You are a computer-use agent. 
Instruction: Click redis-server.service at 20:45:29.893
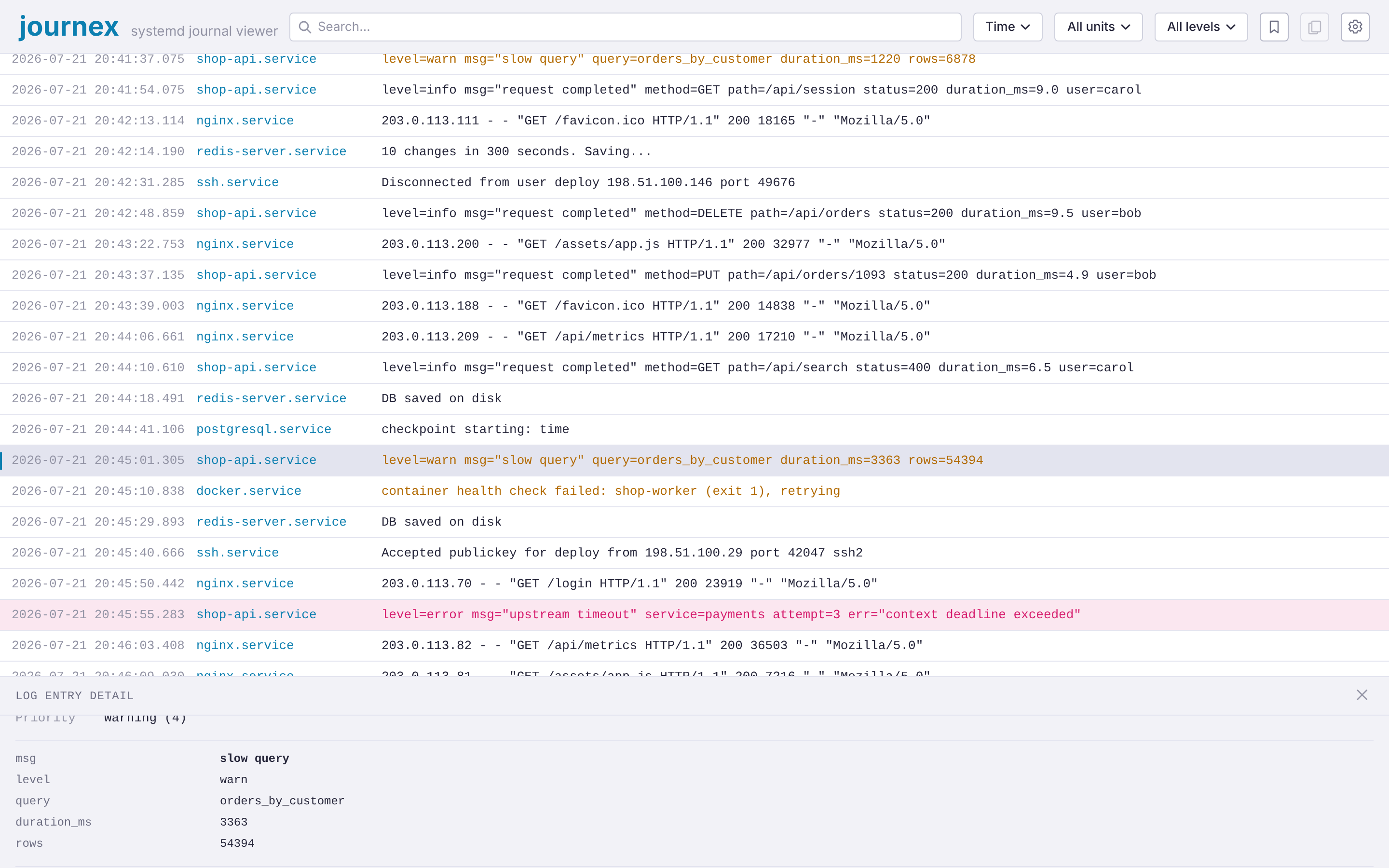click(271, 522)
